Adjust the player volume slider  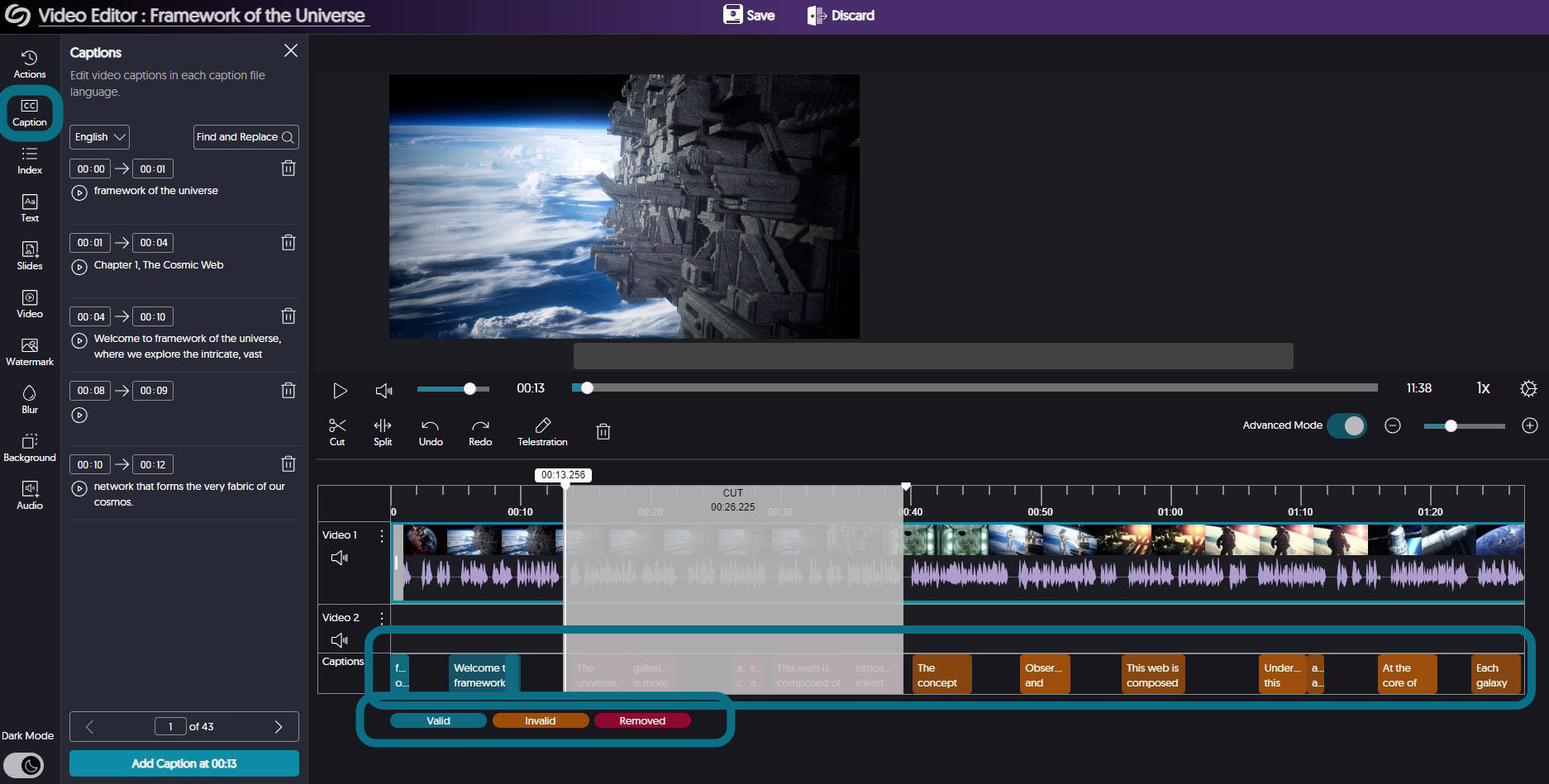(x=453, y=389)
